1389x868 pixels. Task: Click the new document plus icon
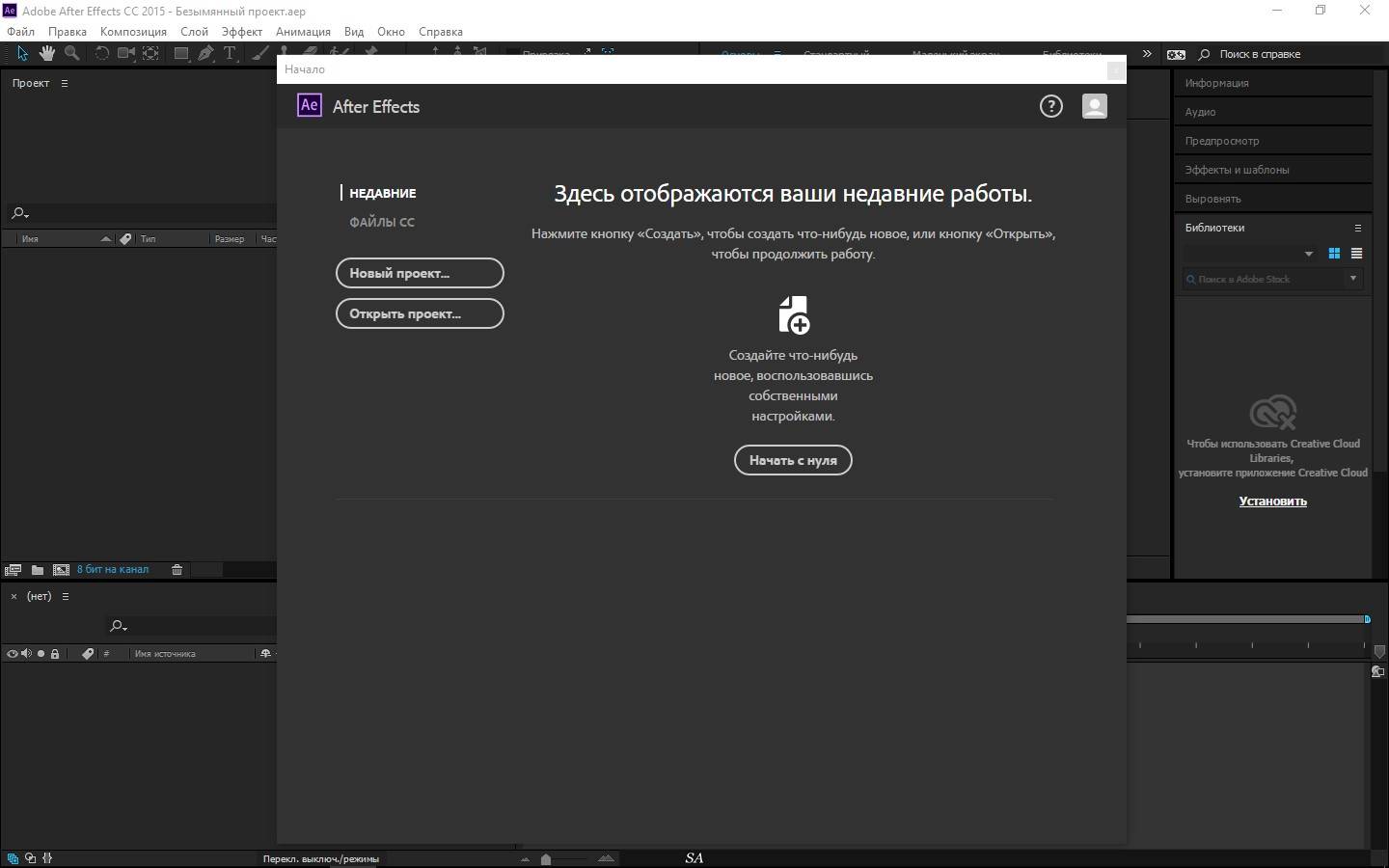pyautogui.click(x=794, y=315)
